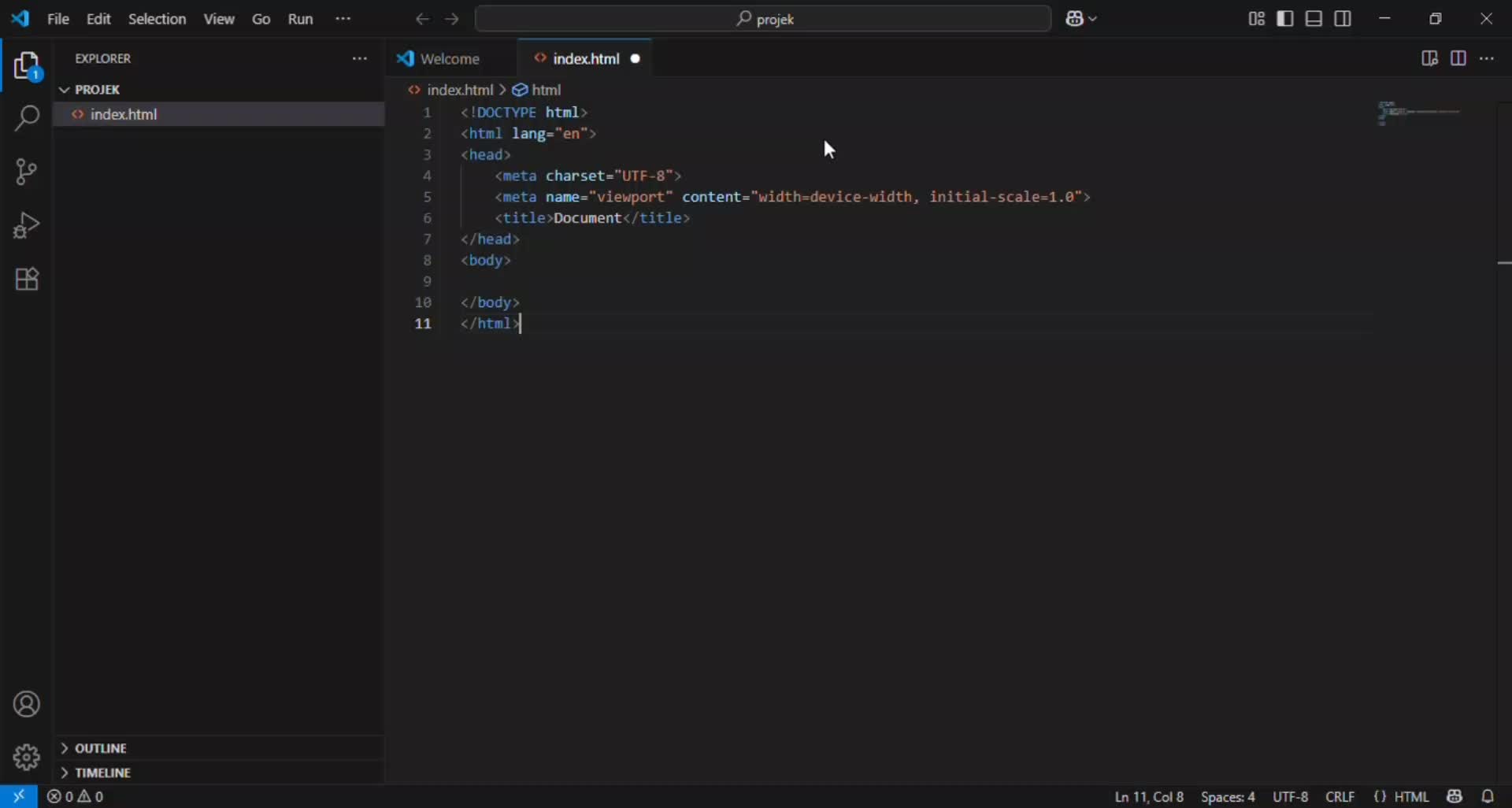Open the Extensions view
Screen dimensions: 1512x808
click(x=27, y=280)
